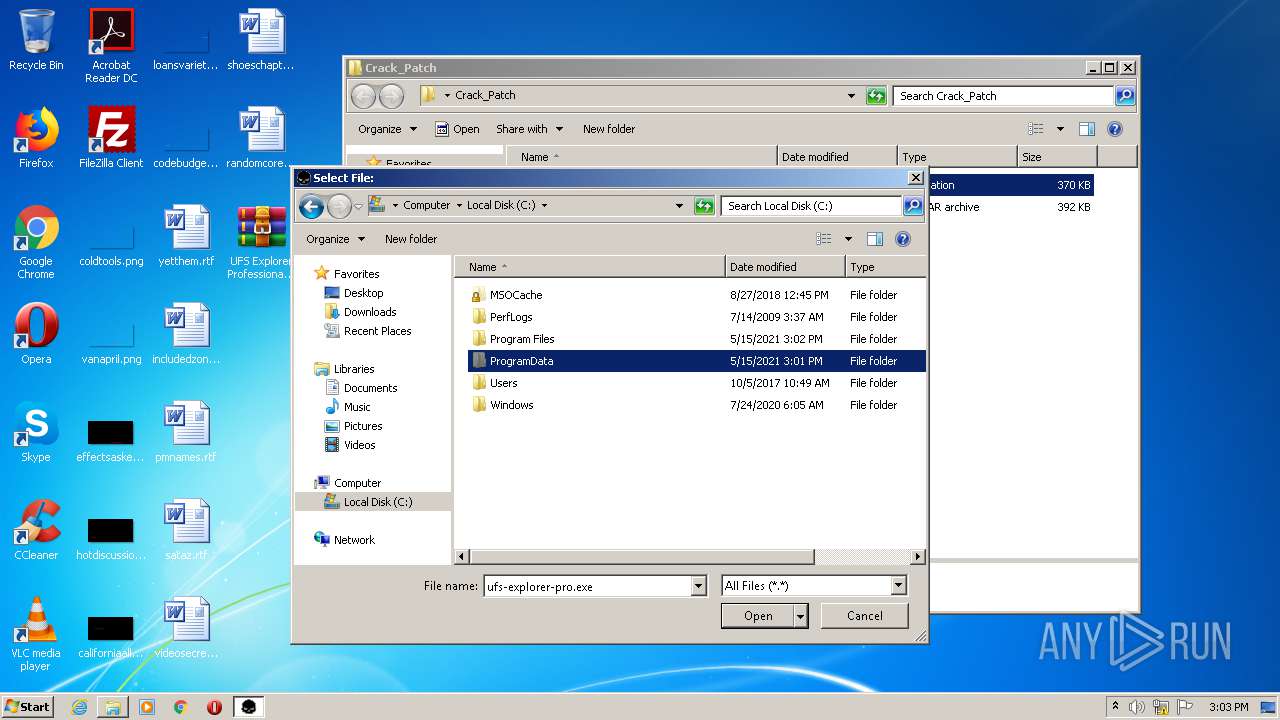Click refresh button in Select File address bar
1280x720 pixels.
click(704, 206)
